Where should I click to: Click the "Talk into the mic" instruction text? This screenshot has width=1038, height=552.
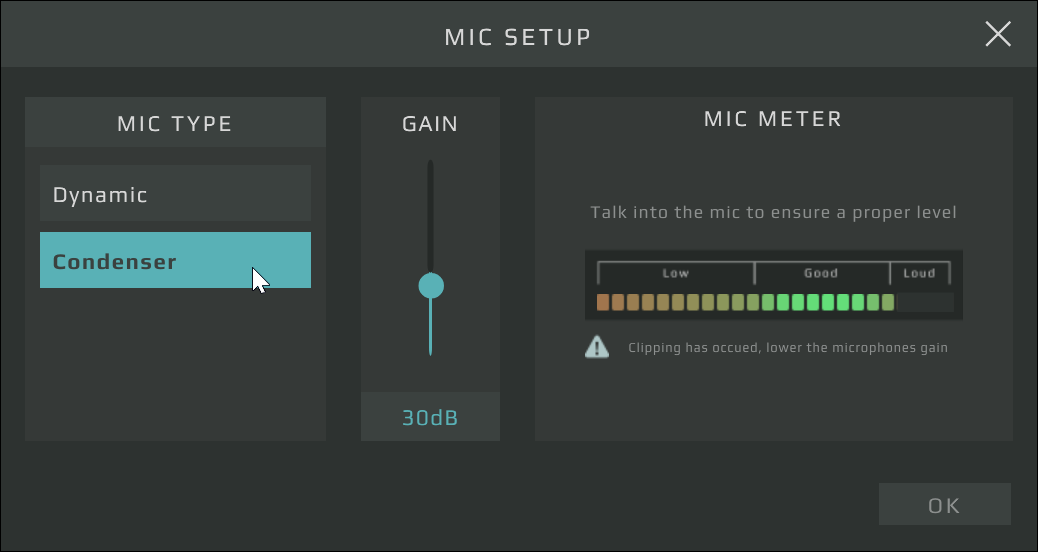[x=773, y=212]
